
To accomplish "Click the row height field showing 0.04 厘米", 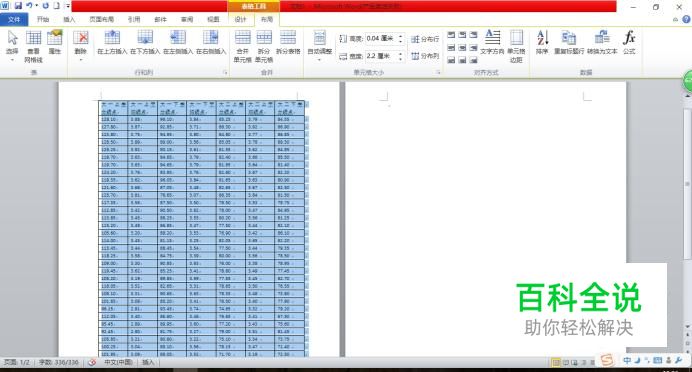I will click(381, 39).
